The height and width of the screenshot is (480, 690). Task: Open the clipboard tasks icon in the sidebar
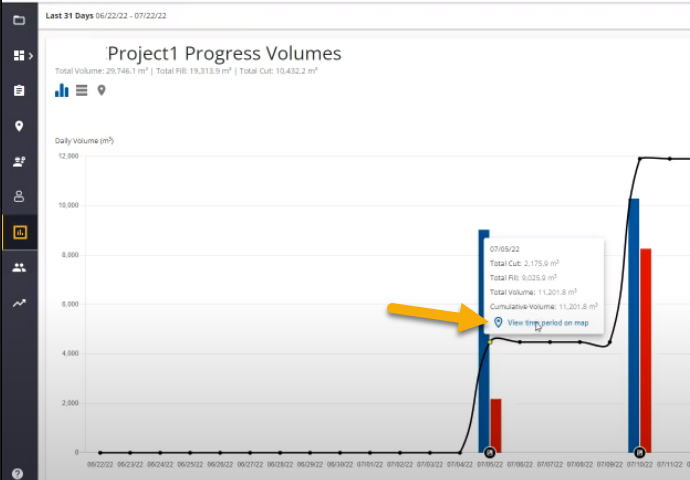click(19, 91)
